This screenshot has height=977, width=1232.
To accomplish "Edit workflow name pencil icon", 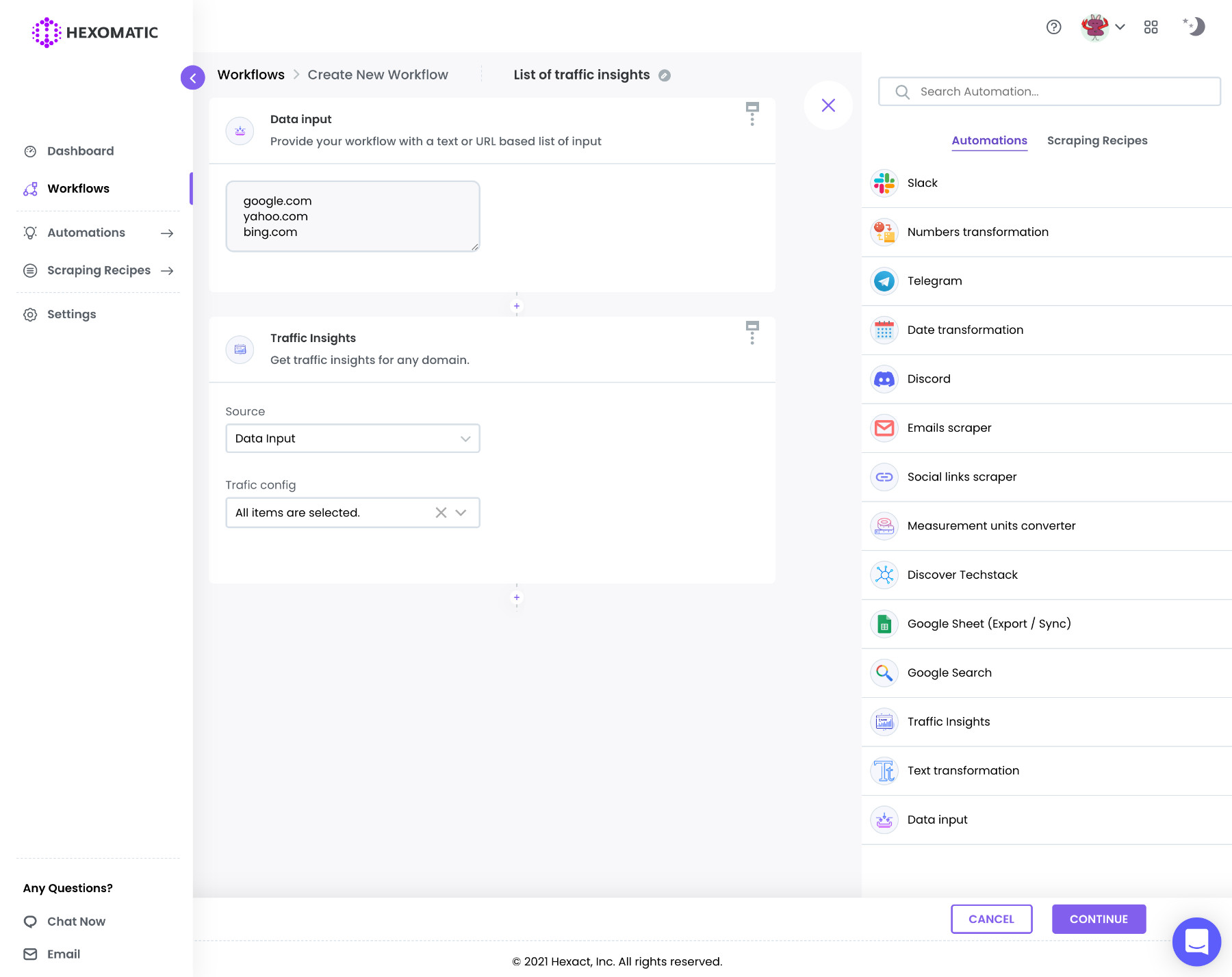I will tap(665, 75).
